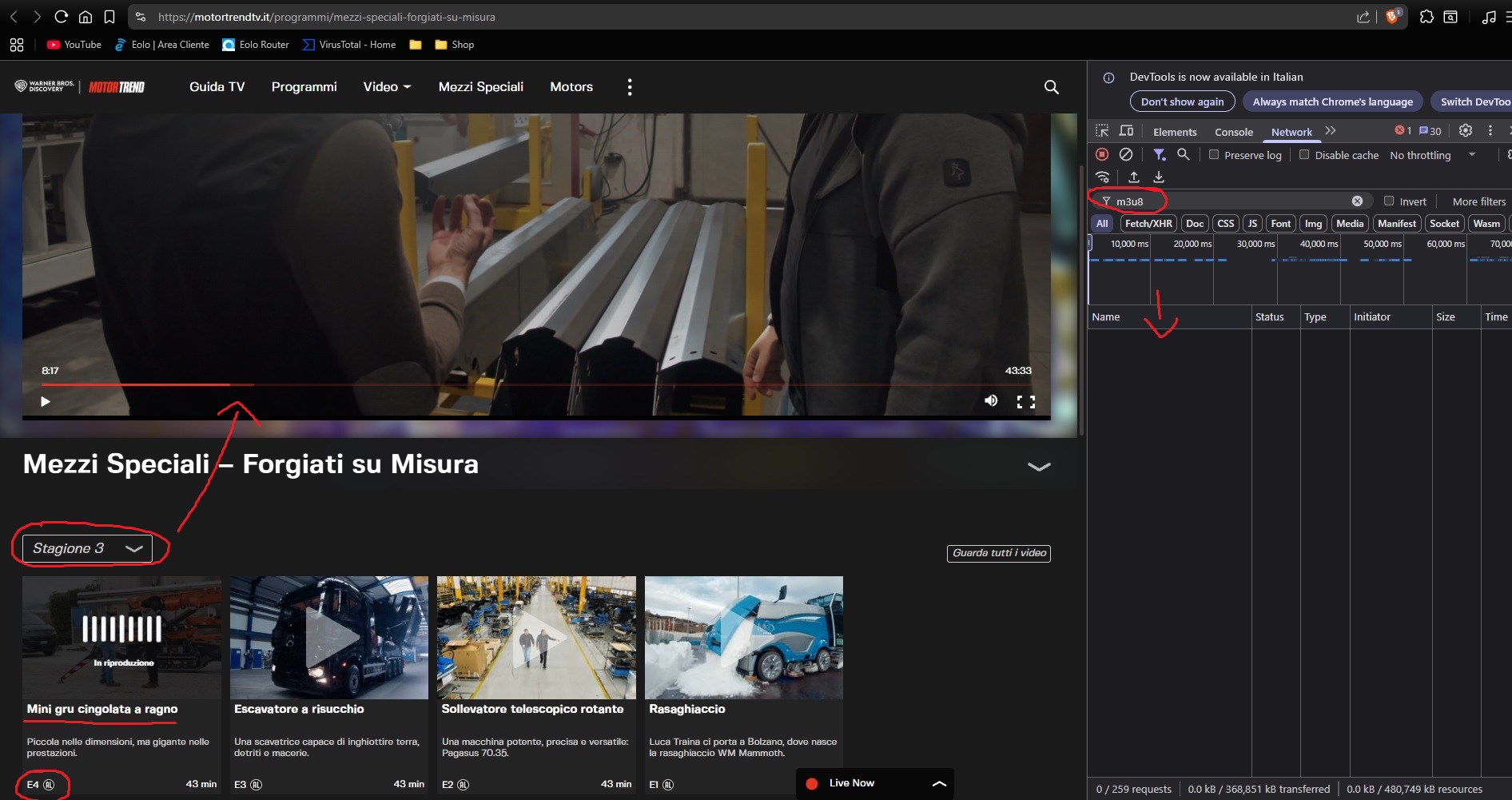Enter fullscreen video mode
Viewport: 1512px width, 800px height.
1026,402
